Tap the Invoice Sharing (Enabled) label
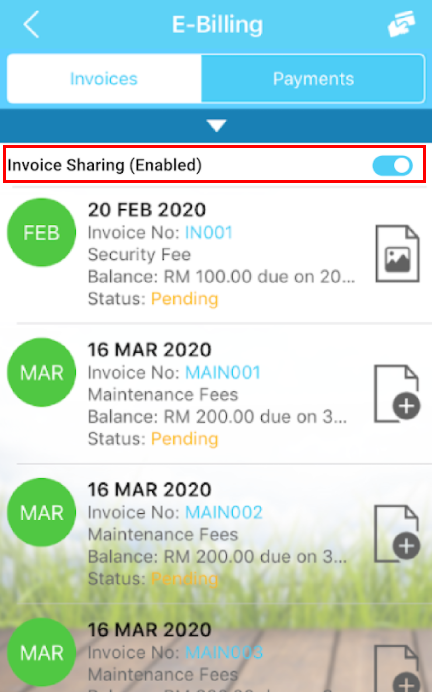Screen dimensions: 432x692 pyautogui.click(x=105, y=165)
